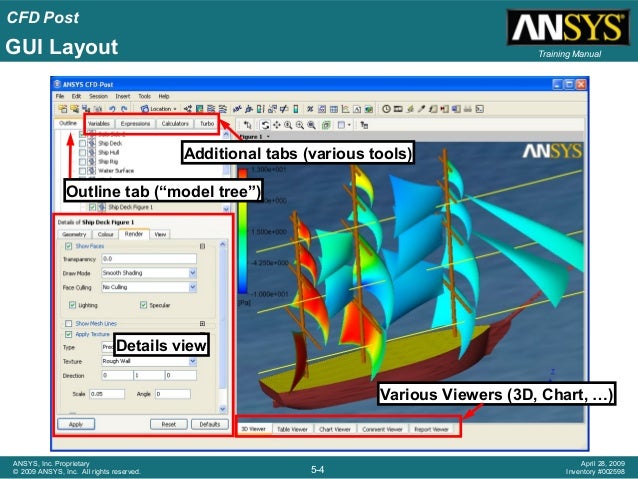Viewport: 638px width, 479px height.
Task: Toggle the Specular checkbox
Action: click(143, 305)
